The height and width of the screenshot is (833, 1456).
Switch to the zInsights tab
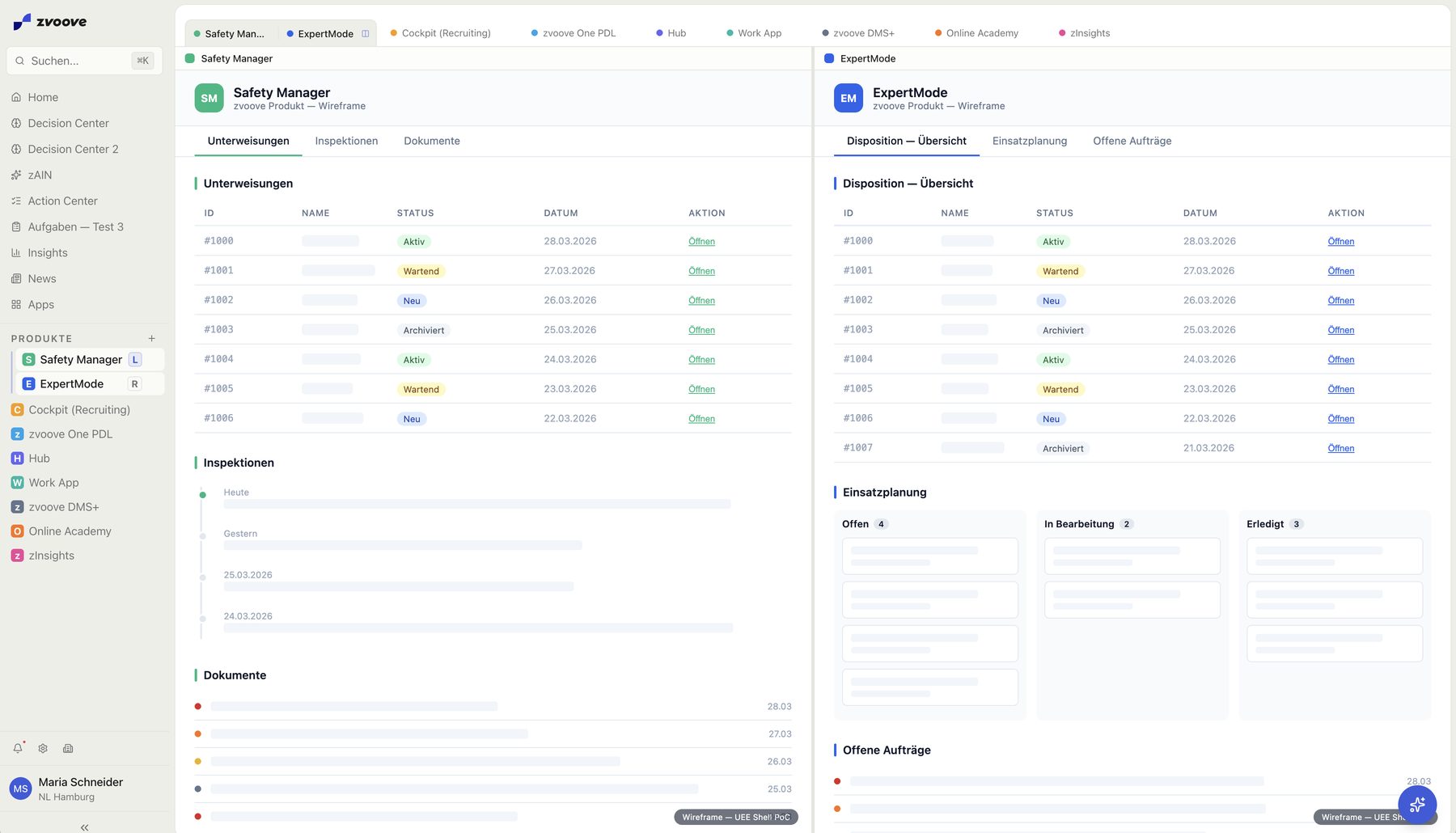click(1085, 33)
